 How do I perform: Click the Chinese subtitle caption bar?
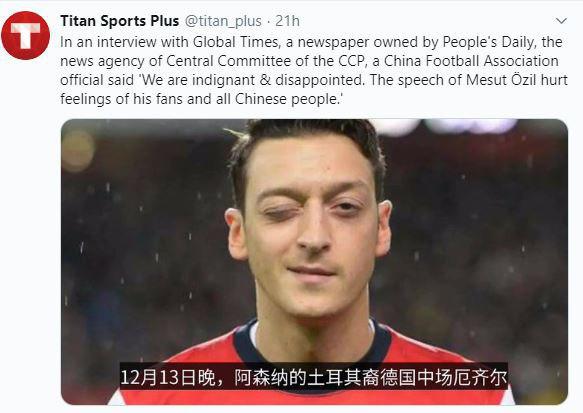click(x=313, y=377)
